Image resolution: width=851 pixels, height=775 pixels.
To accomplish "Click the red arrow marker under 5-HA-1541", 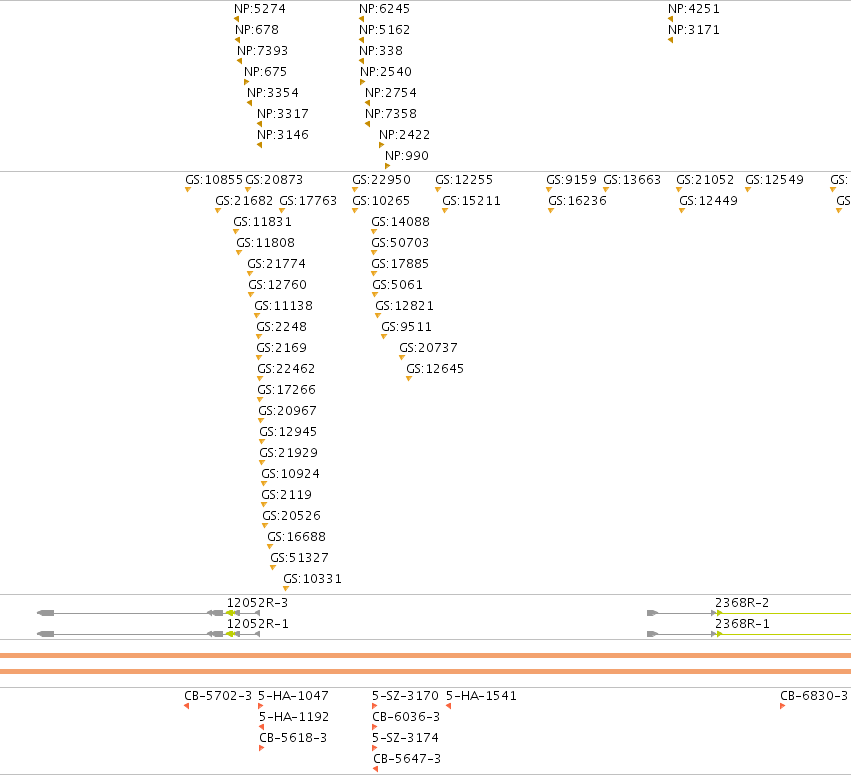I will [x=448, y=706].
